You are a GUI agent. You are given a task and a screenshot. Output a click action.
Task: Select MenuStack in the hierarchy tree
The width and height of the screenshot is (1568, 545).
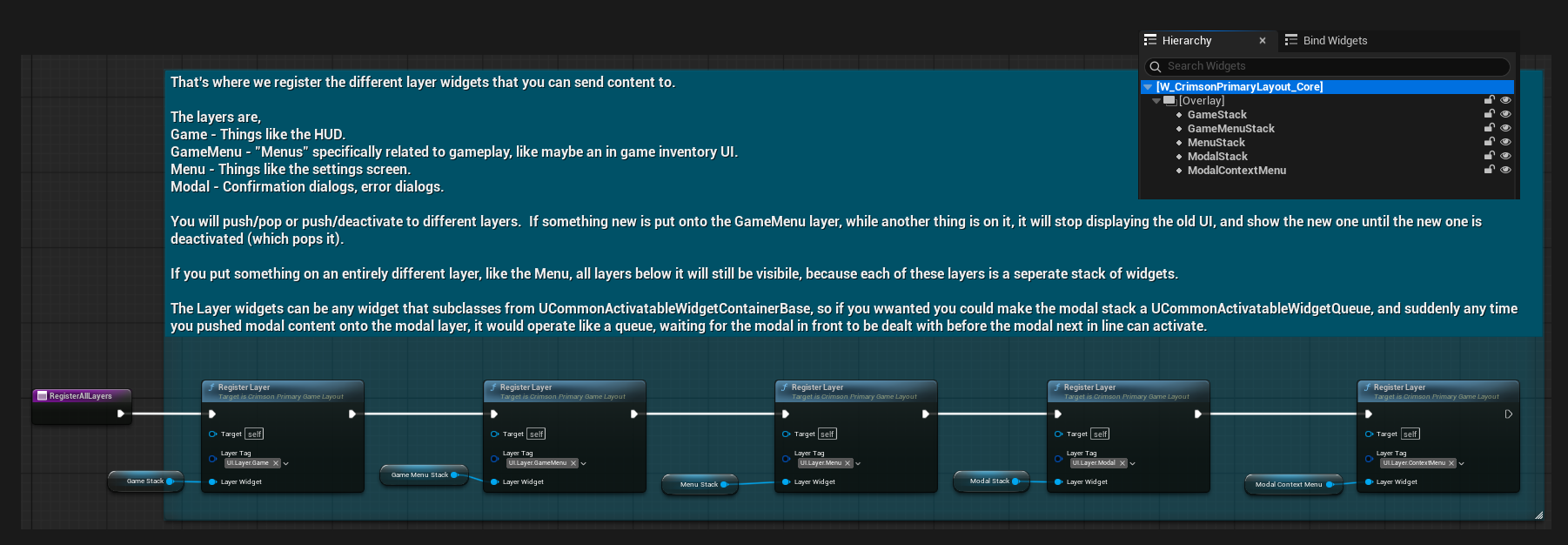tap(1216, 143)
